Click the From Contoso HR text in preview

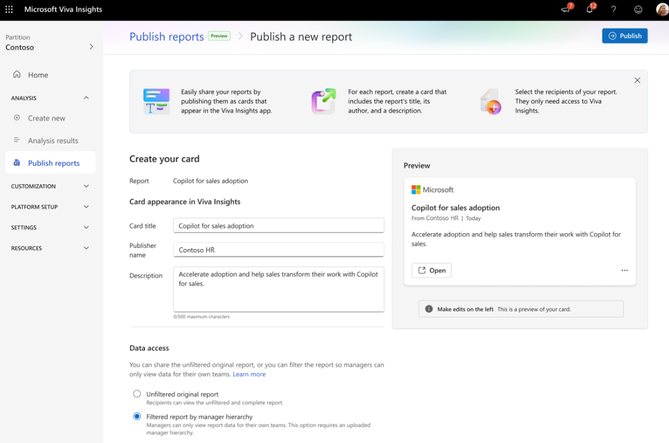(x=435, y=218)
